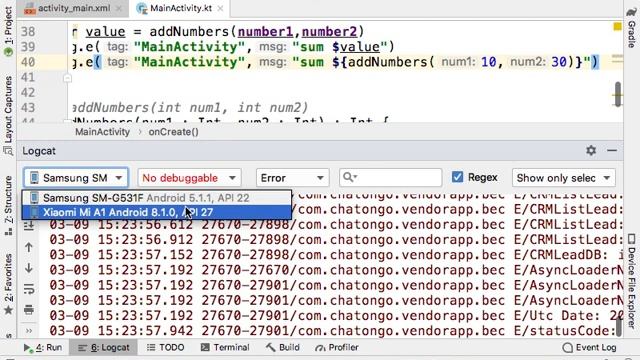The height and width of the screenshot is (360, 640).
Task: Open the Error log level dropdown
Action: point(292,178)
